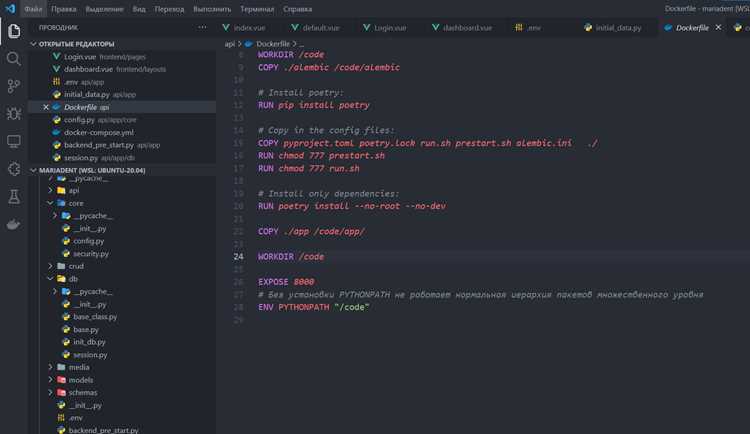This screenshot has width=750, height=434.
Task: Click the Explorer panel three-dots menu
Action: tap(202, 28)
